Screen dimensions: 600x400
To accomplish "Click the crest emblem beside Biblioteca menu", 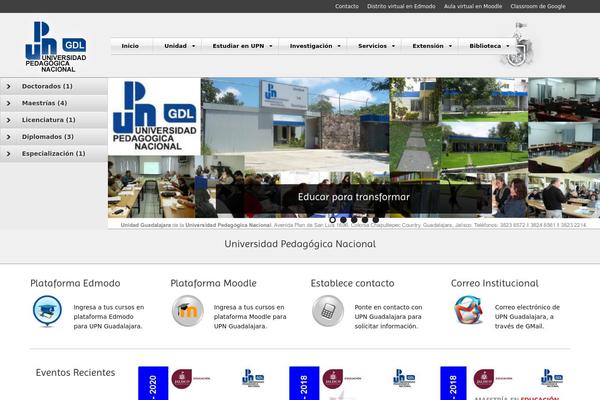I will [x=519, y=45].
